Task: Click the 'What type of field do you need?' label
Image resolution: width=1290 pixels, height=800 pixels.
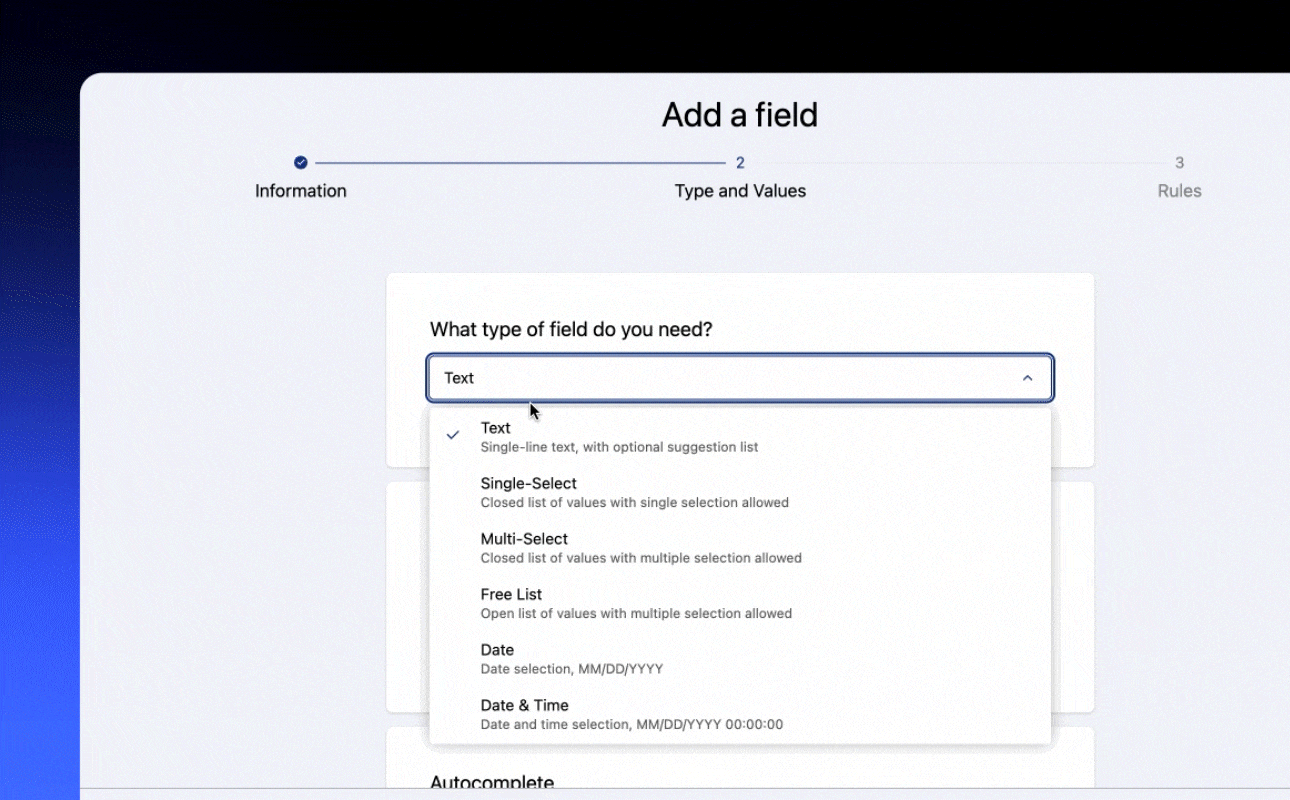Action: point(571,329)
